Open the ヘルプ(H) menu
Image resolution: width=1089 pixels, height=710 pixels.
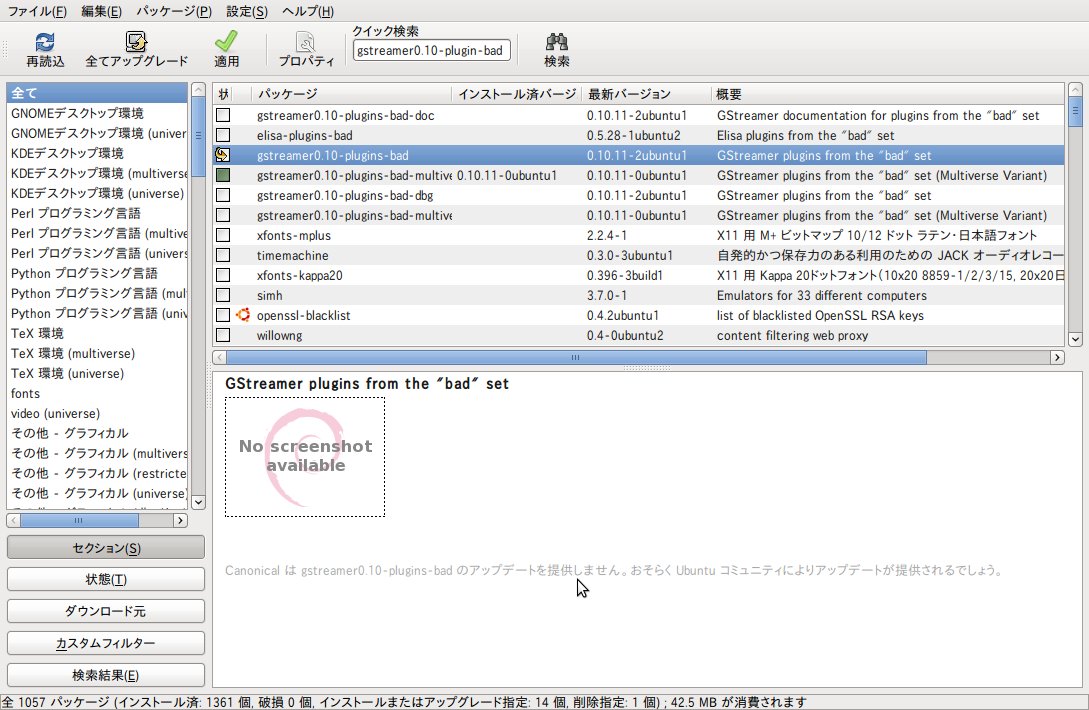(308, 11)
